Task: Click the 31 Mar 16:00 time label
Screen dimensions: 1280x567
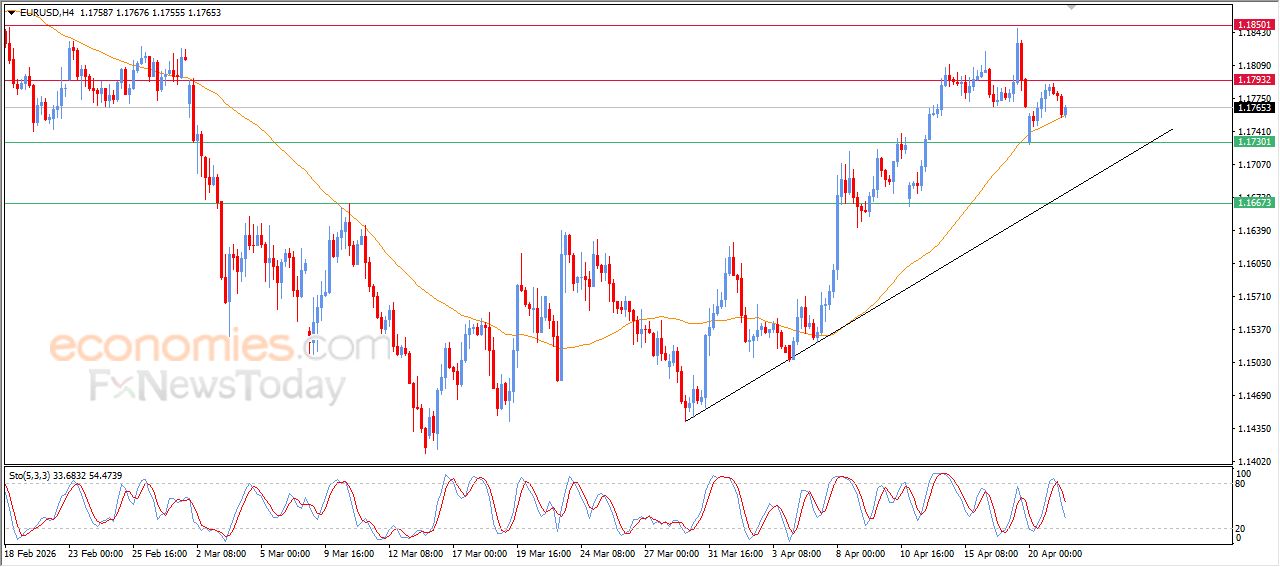Action: pyautogui.click(x=735, y=553)
